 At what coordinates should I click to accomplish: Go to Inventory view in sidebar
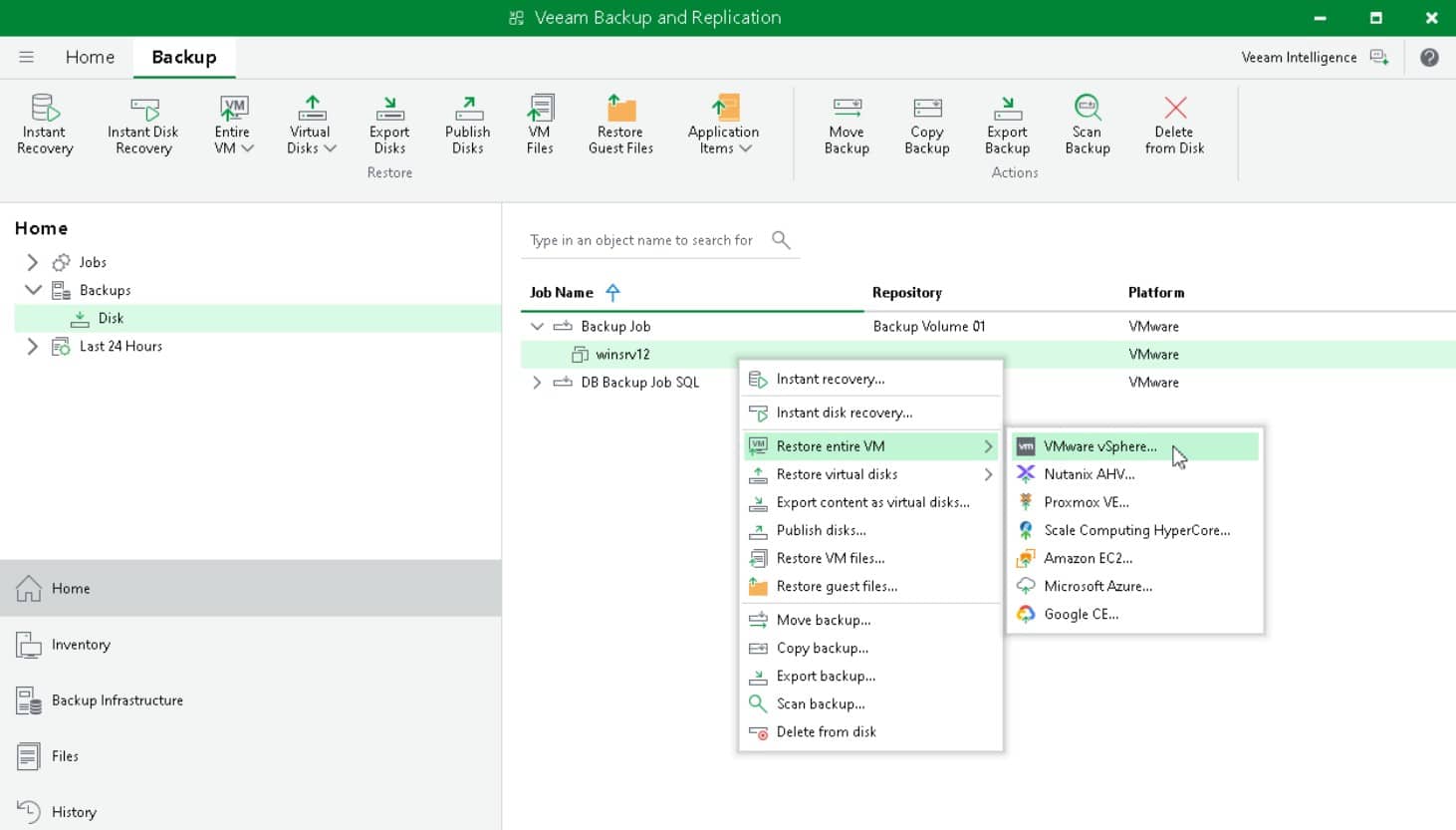tap(251, 645)
